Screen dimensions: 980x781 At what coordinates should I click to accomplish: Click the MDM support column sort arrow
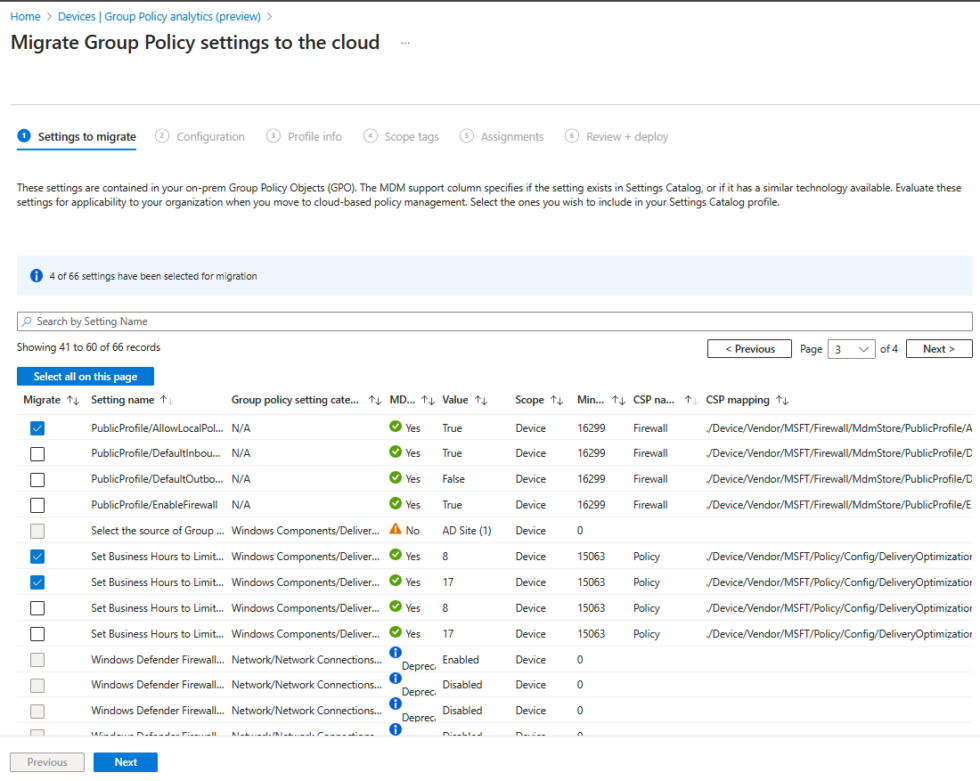(425, 399)
